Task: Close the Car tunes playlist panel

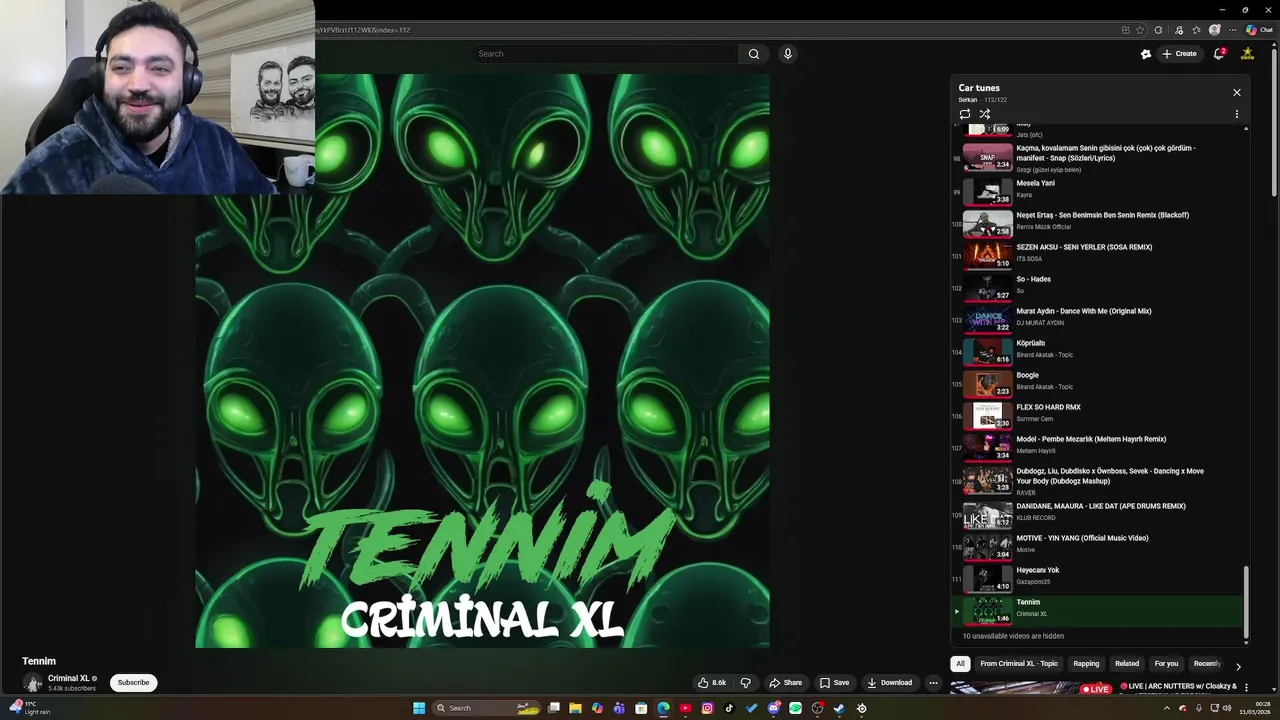Action: (x=1237, y=92)
